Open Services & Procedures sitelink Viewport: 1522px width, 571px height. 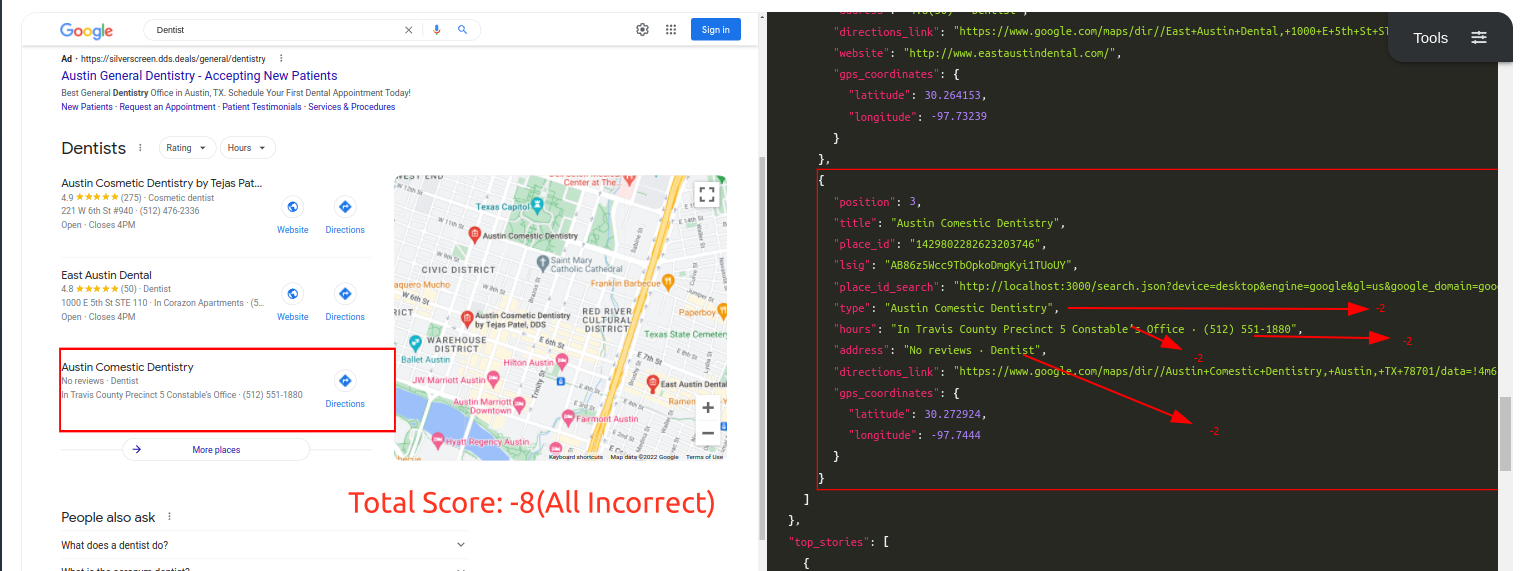tap(351, 107)
